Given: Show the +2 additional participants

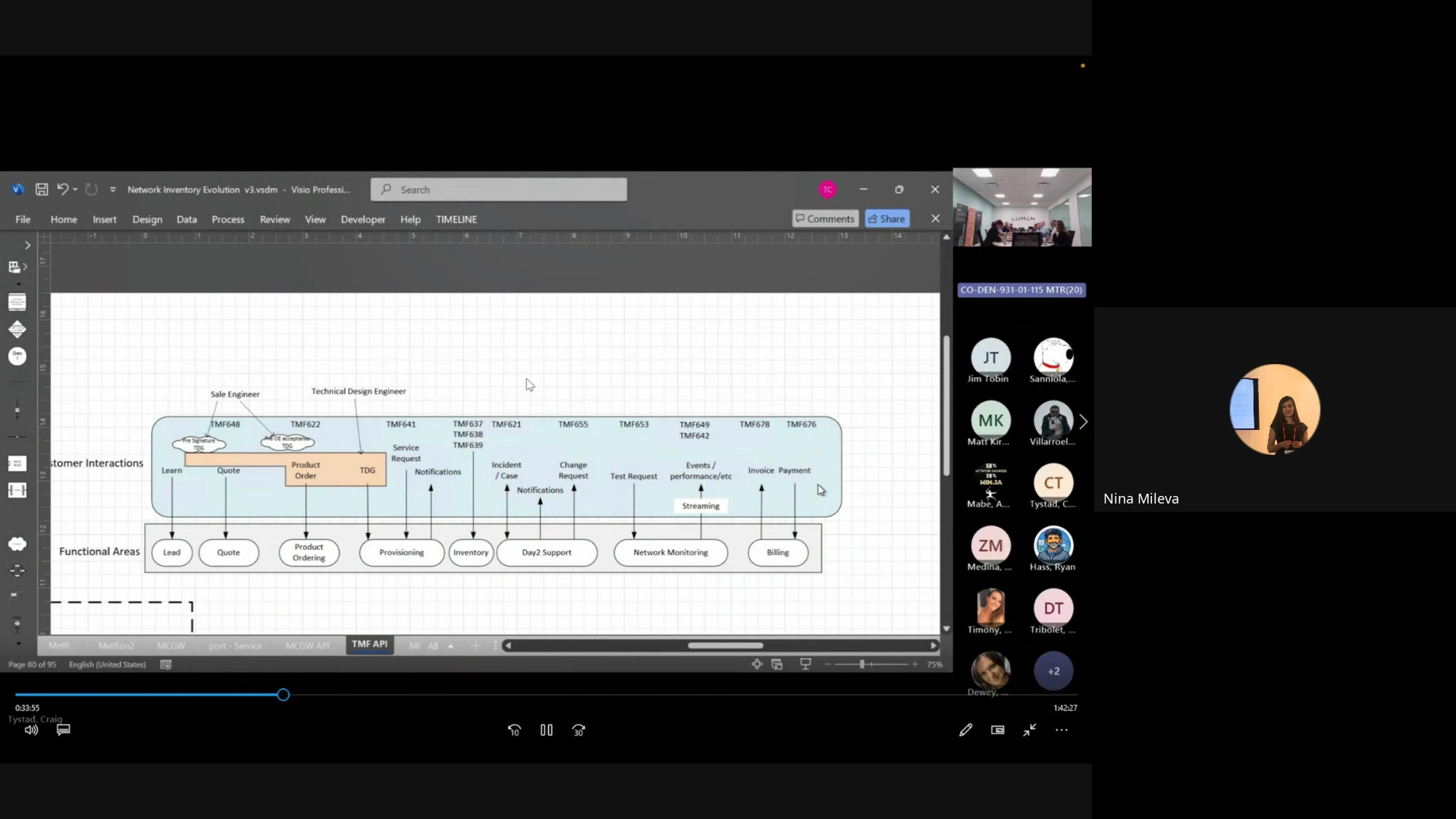Looking at the screenshot, I should click(x=1053, y=671).
